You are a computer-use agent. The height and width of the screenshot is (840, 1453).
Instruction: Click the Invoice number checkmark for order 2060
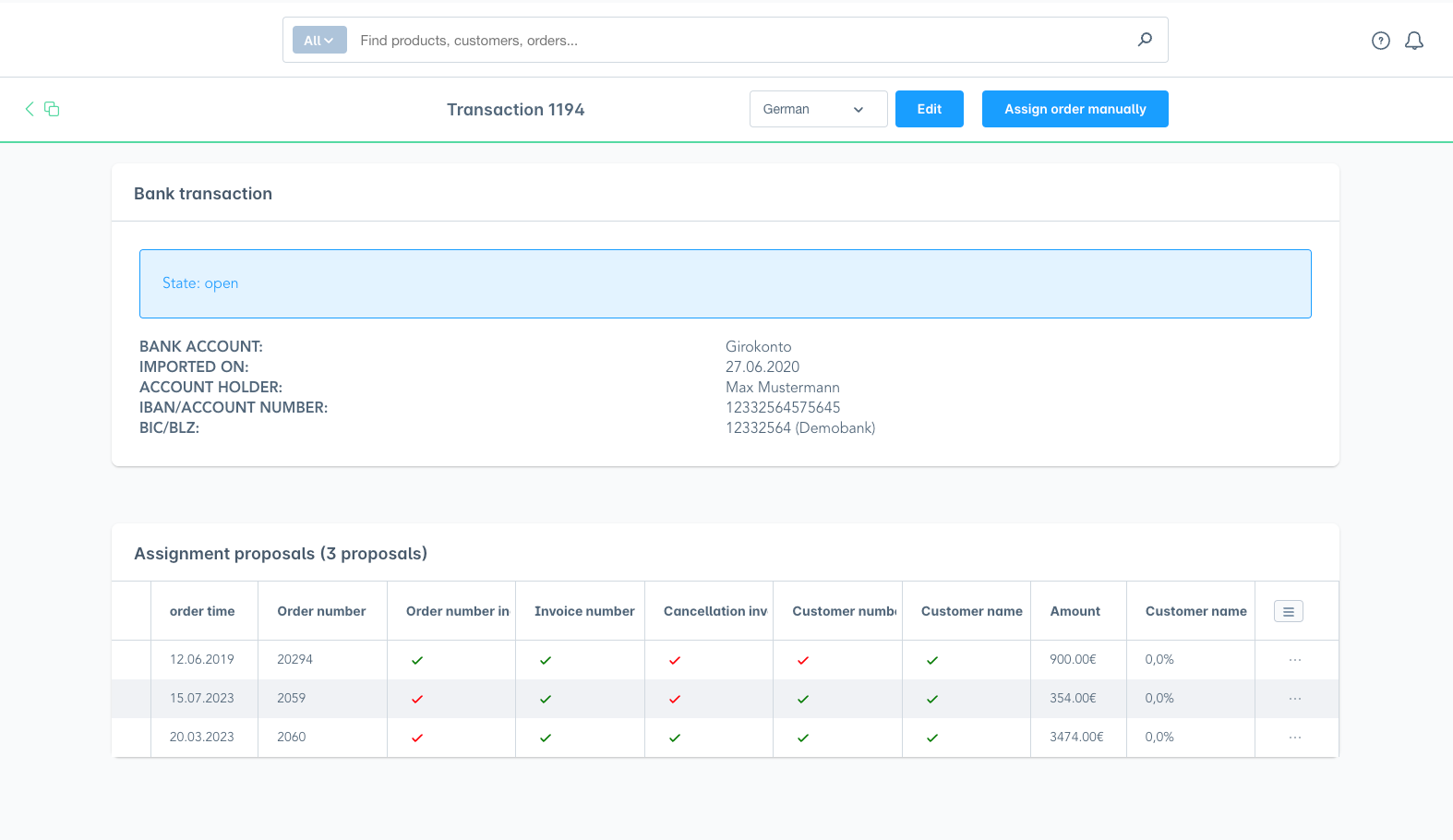(546, 738)
